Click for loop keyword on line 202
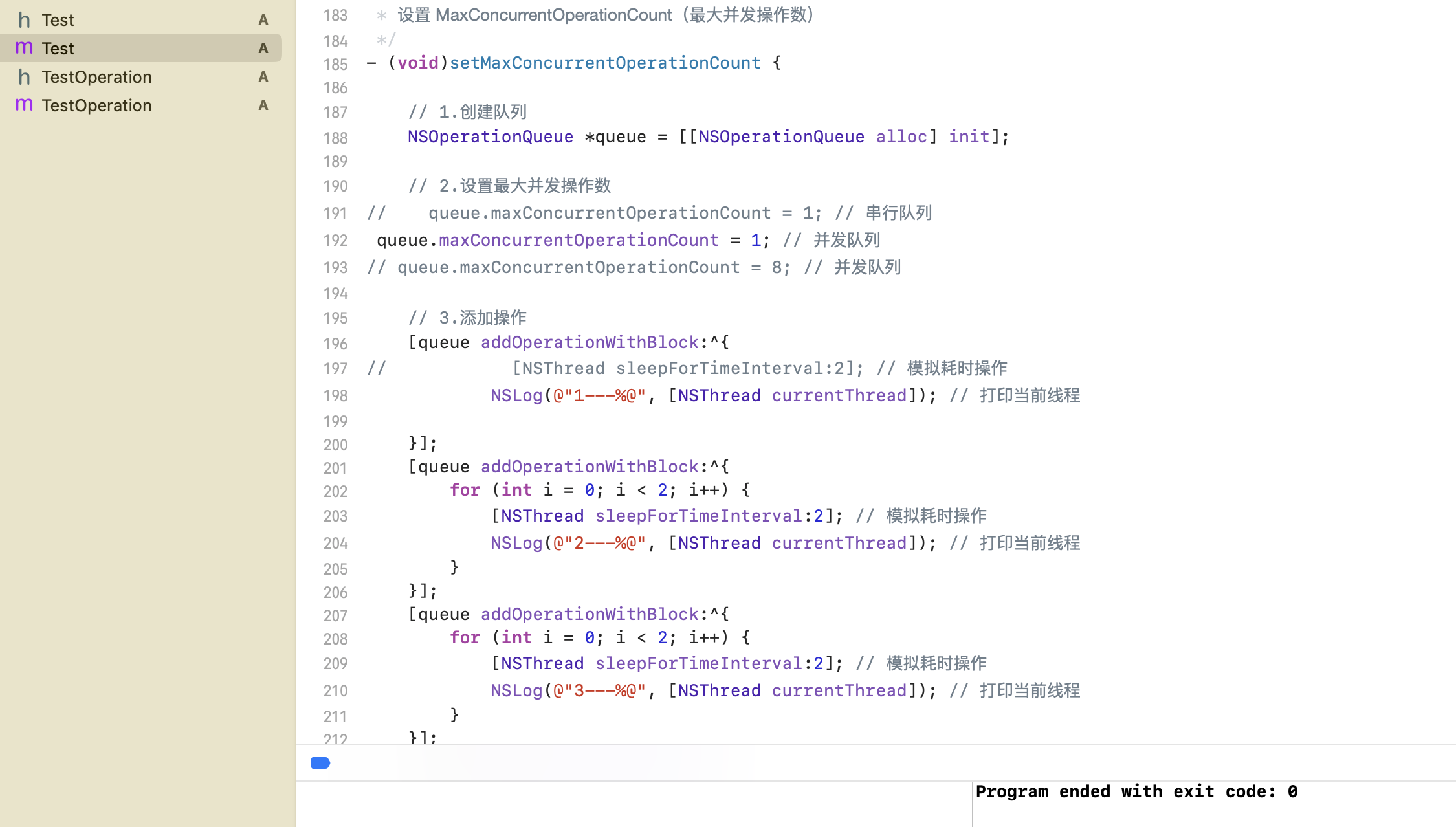 pyautogui.click(x=465, y=490)
